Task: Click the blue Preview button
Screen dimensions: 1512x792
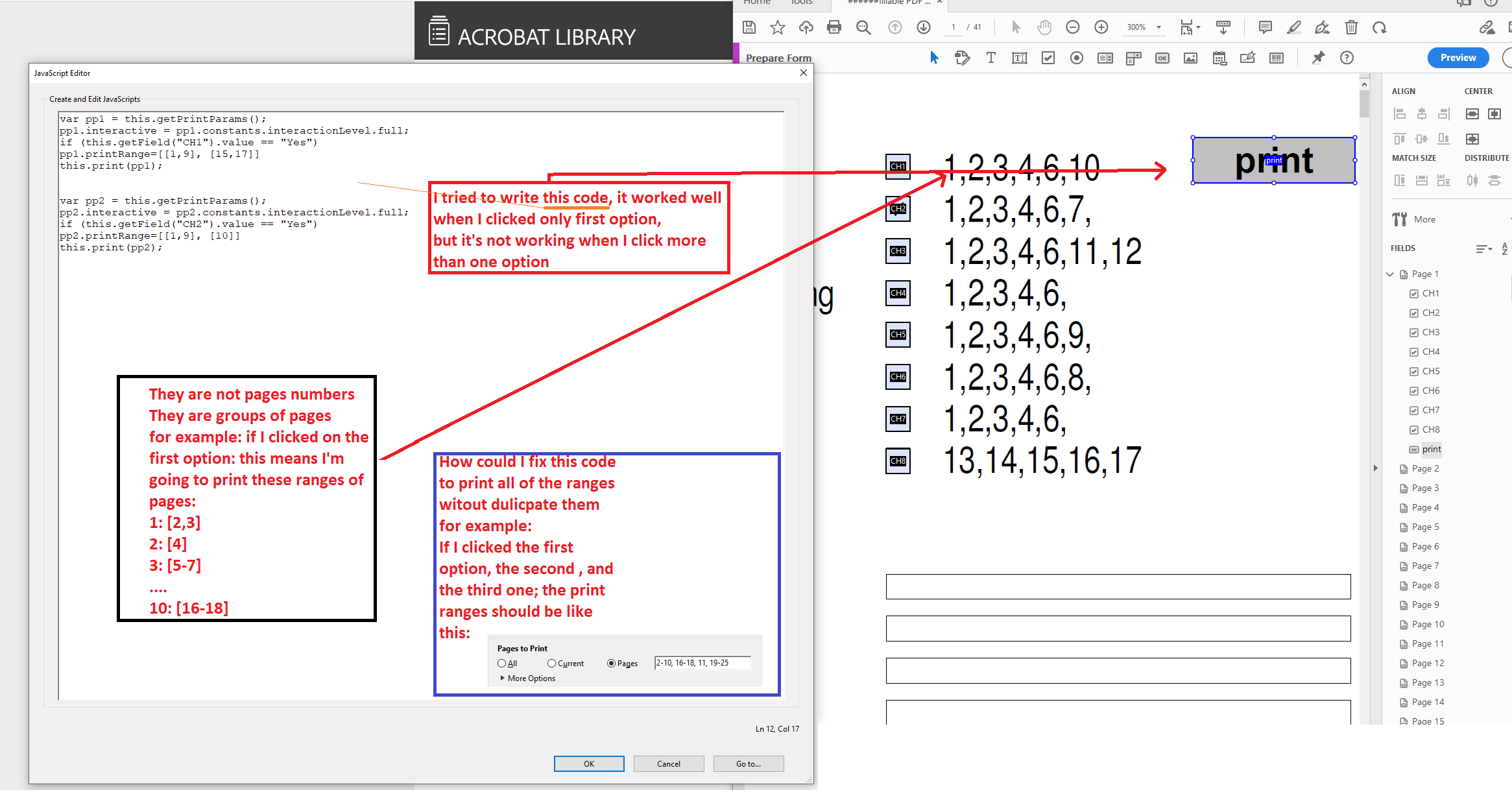Action: tap(1458, 58)
